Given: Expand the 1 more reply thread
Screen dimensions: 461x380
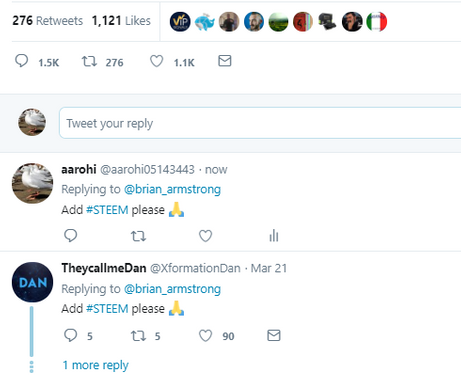Looking at the screenshot, I should 95,365.
